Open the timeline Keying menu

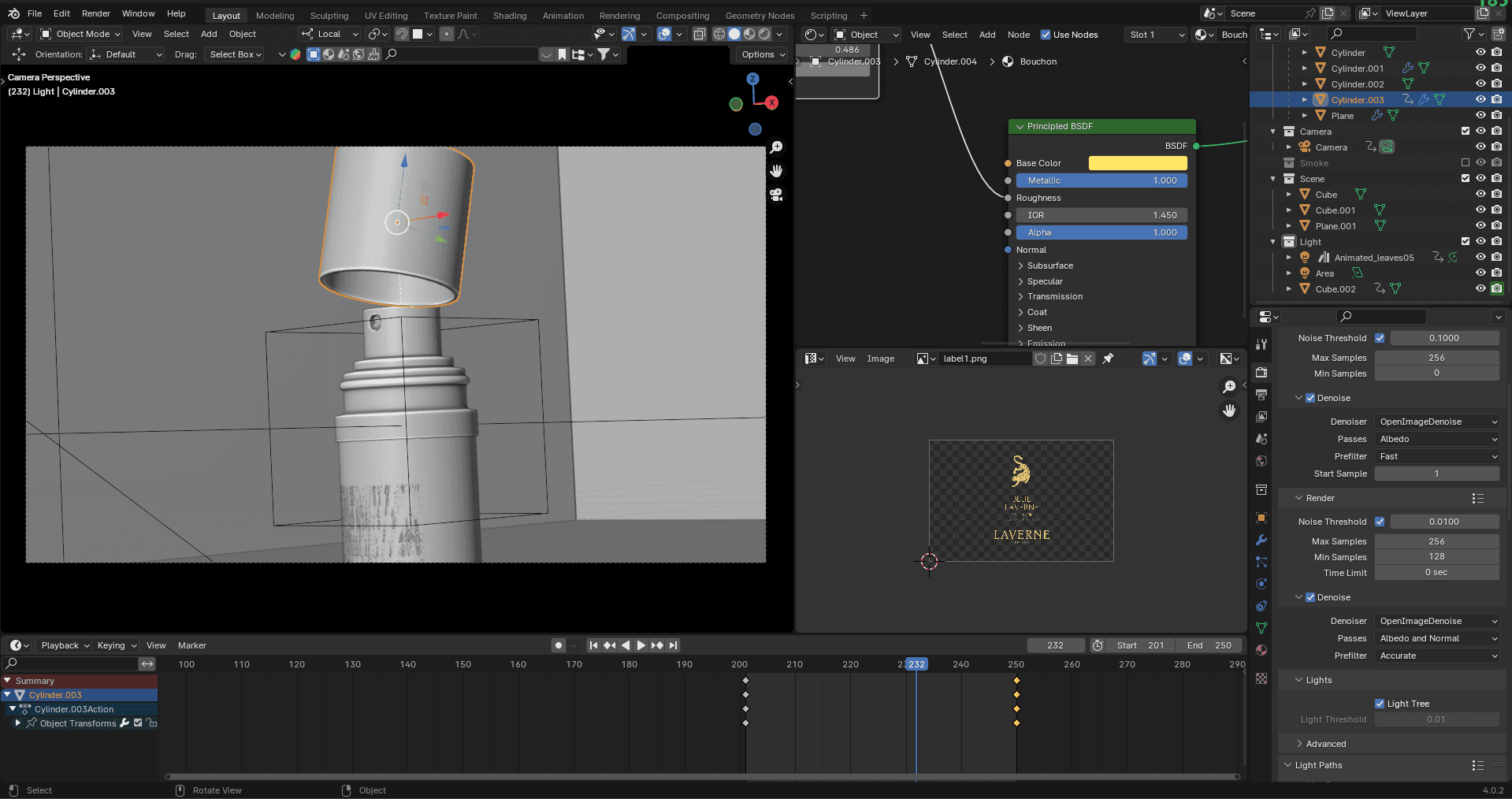pyautogui.click(x=117, y=645)
